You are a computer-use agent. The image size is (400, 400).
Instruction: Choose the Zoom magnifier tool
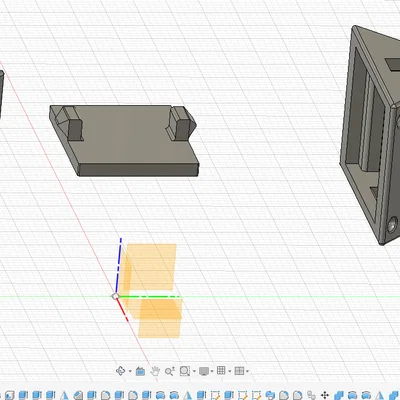pyautogui.click(x=170, y=371)
